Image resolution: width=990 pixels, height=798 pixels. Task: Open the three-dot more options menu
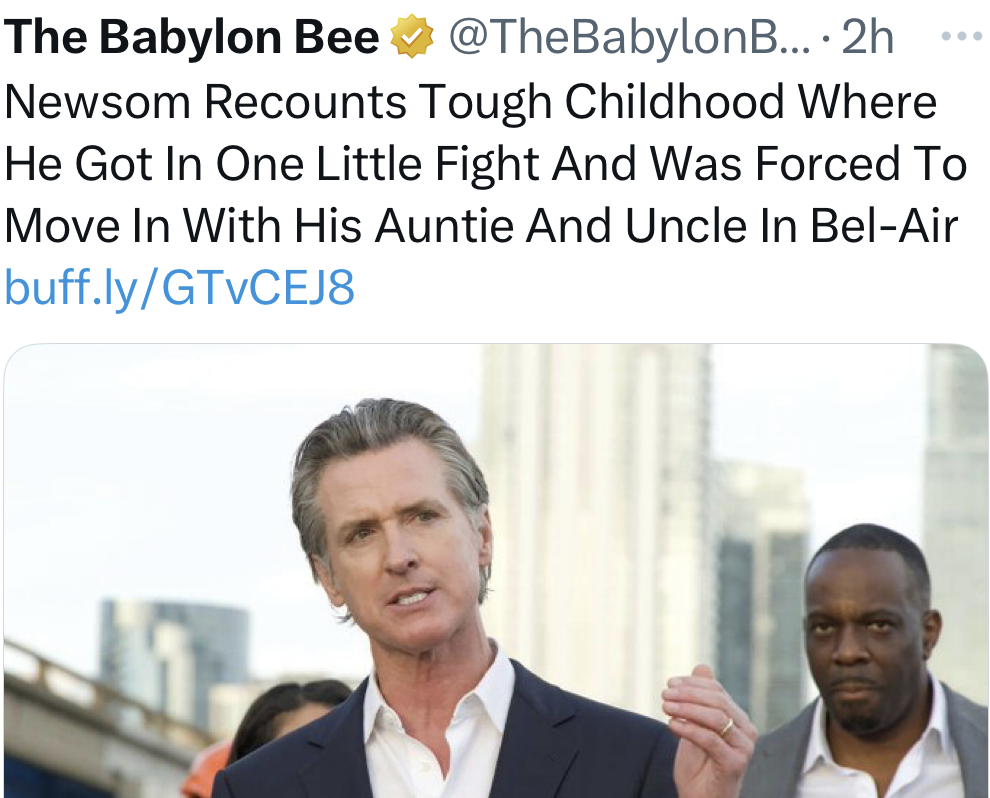pyautogui.click(x=960, y=37)
